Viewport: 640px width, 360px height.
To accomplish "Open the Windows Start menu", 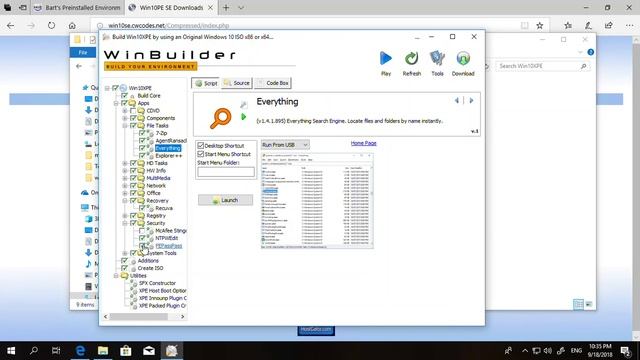I will coord(11,351).
